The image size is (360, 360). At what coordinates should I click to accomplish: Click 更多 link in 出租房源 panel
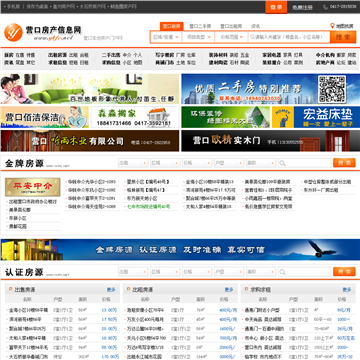click(229, 289)
